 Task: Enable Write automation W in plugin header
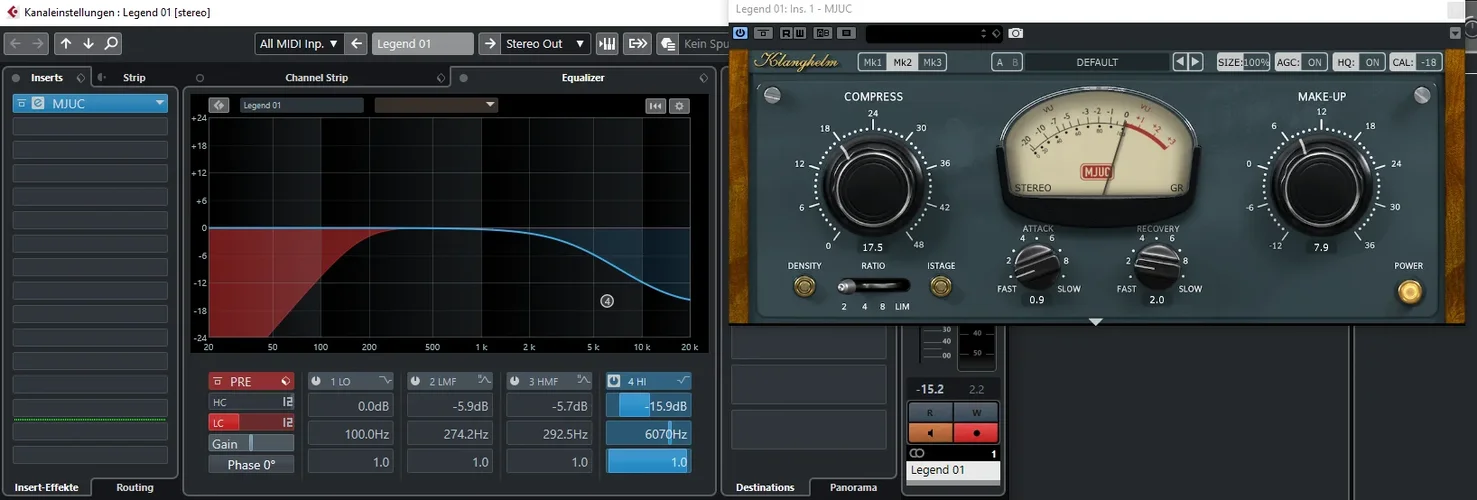point(800,33)
